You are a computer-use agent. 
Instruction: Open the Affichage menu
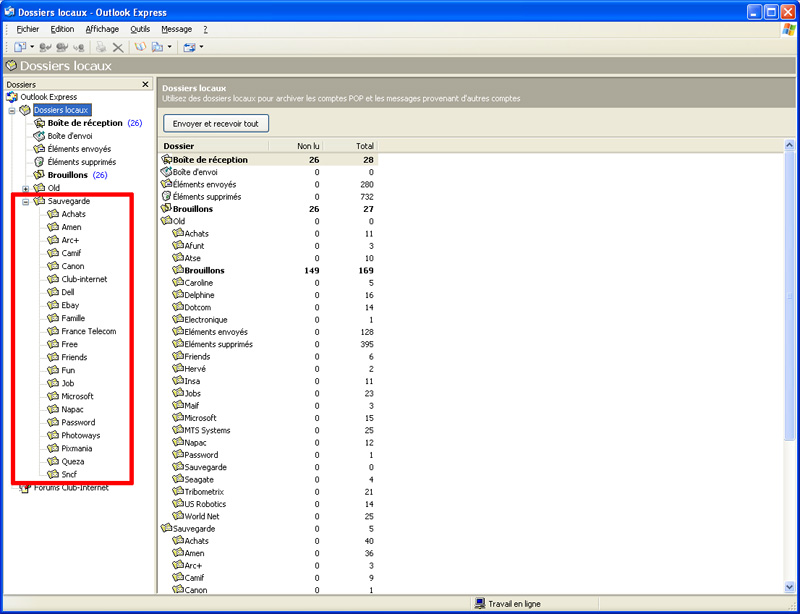pyautogui.click(x=102, y=29)
